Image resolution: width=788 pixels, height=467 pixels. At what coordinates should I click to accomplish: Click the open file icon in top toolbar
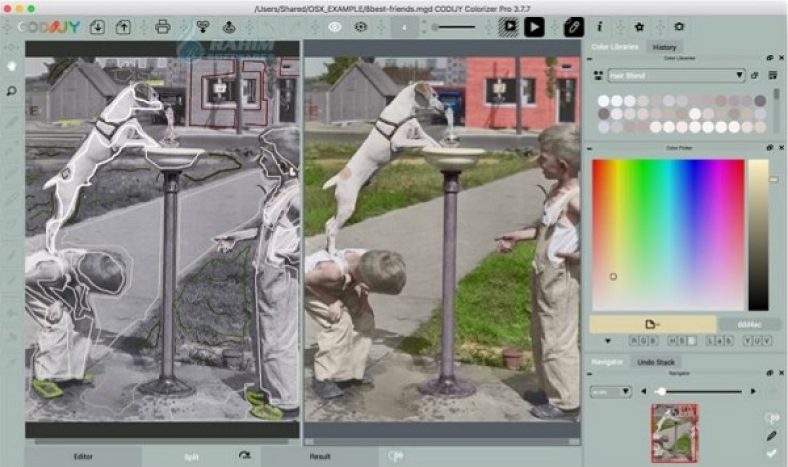(97, 27)
